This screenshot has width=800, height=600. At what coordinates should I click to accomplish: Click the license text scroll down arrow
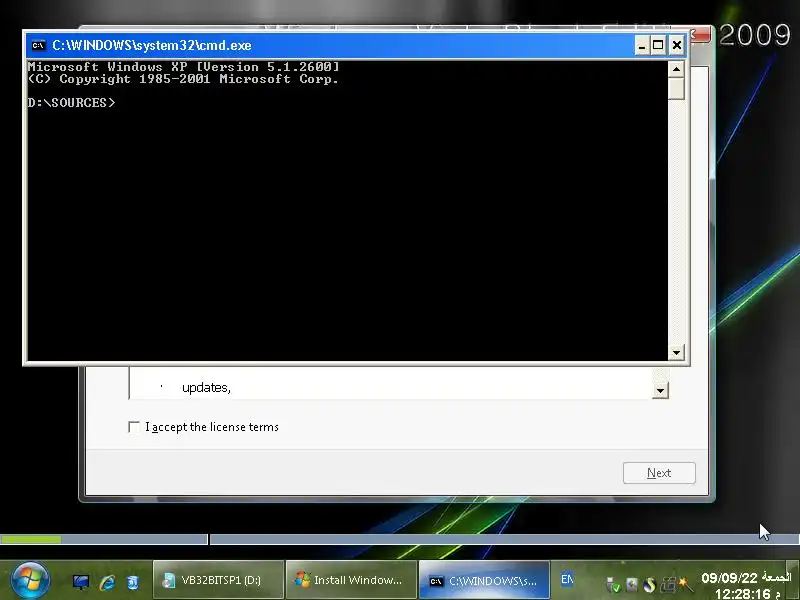tap(660, 391)
